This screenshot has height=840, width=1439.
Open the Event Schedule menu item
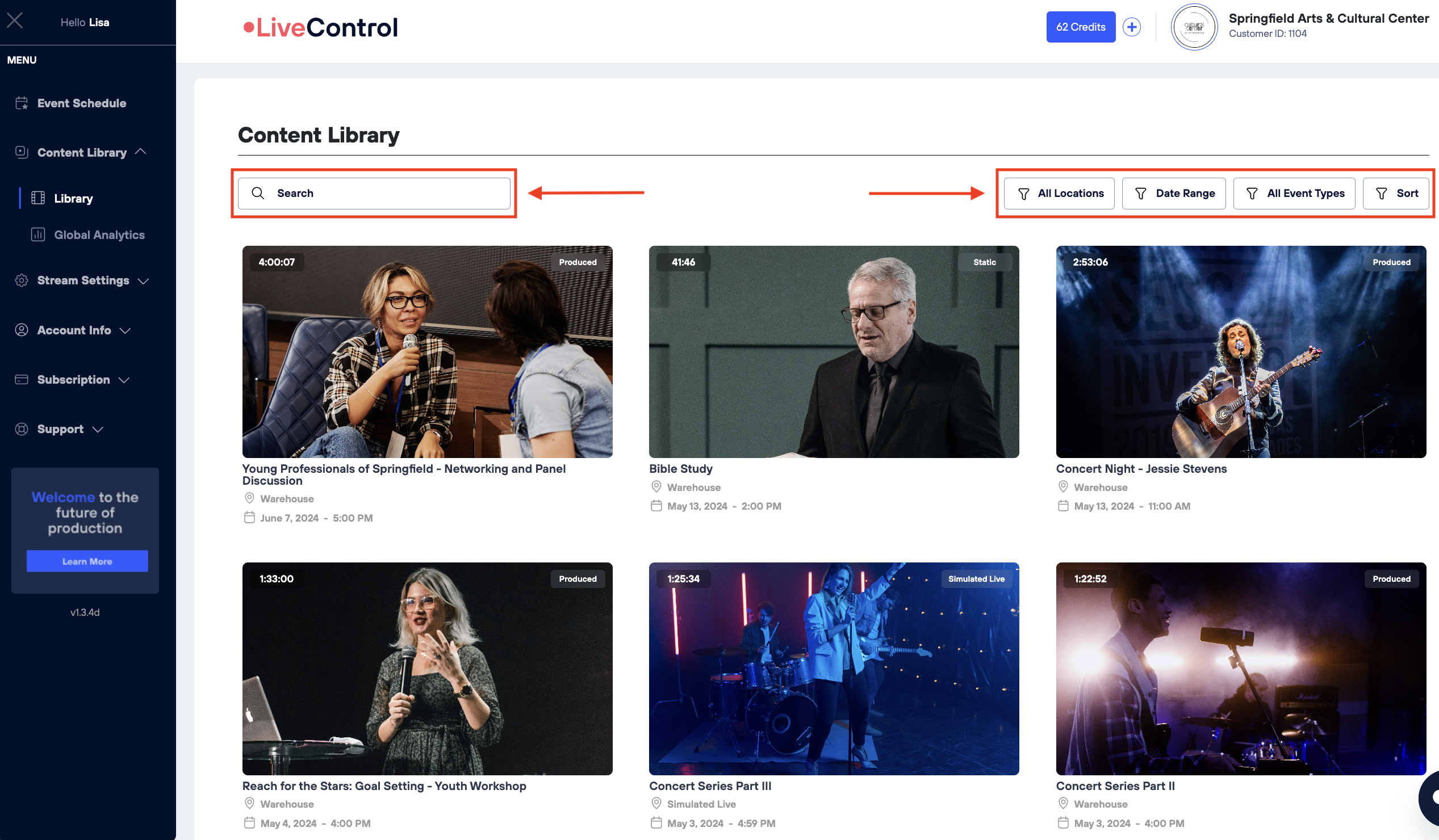pos(81,103)
